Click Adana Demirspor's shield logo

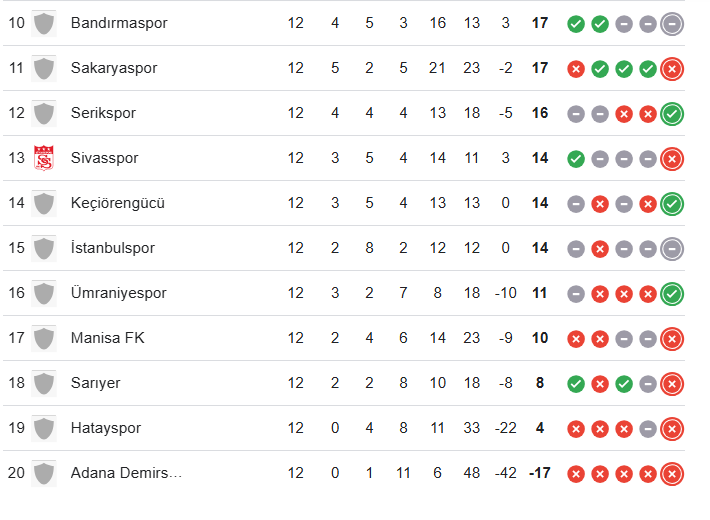44,473
